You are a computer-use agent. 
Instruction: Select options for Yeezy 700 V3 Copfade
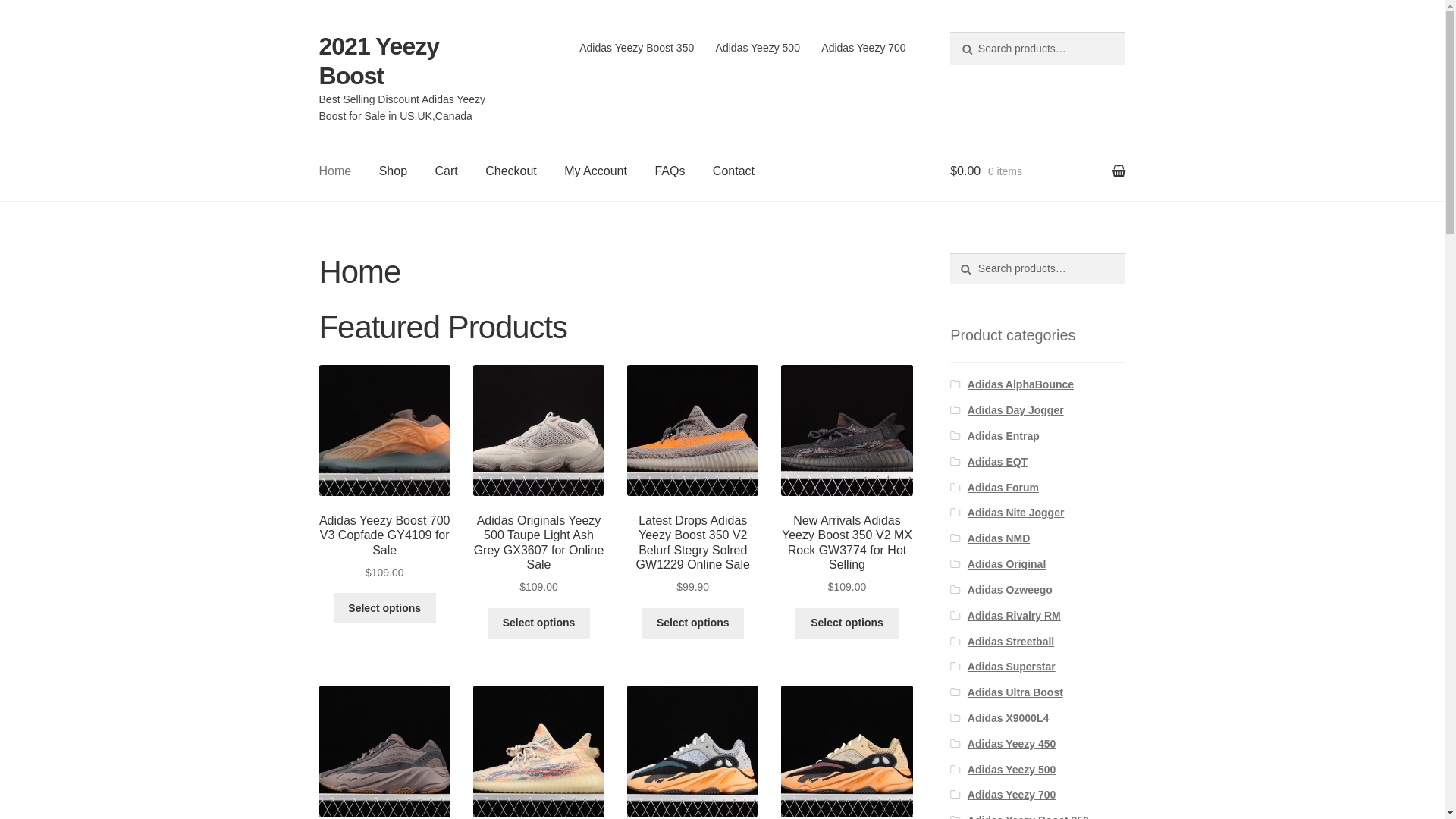[384, 608]
